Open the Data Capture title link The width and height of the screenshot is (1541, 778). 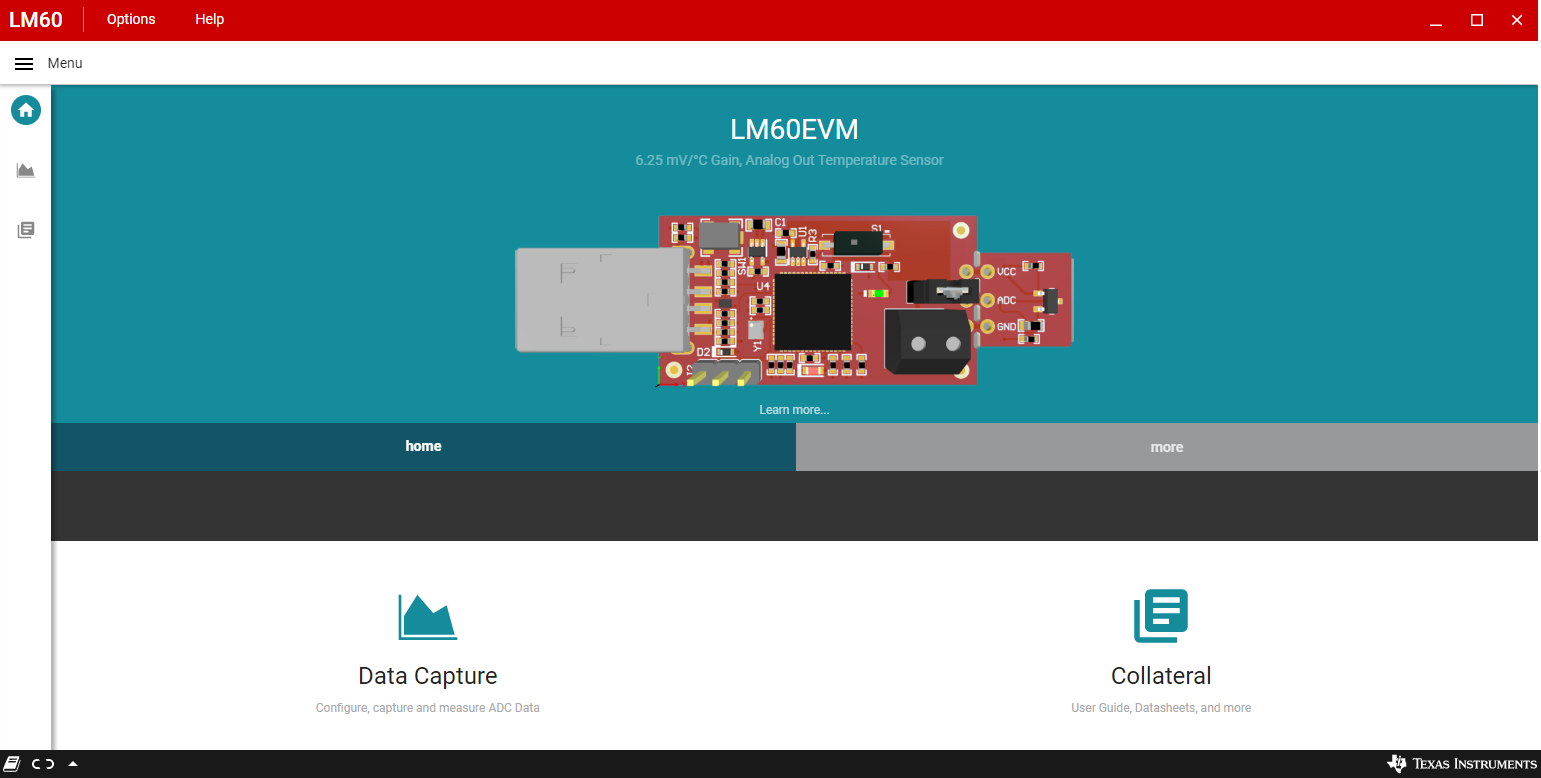427,676
